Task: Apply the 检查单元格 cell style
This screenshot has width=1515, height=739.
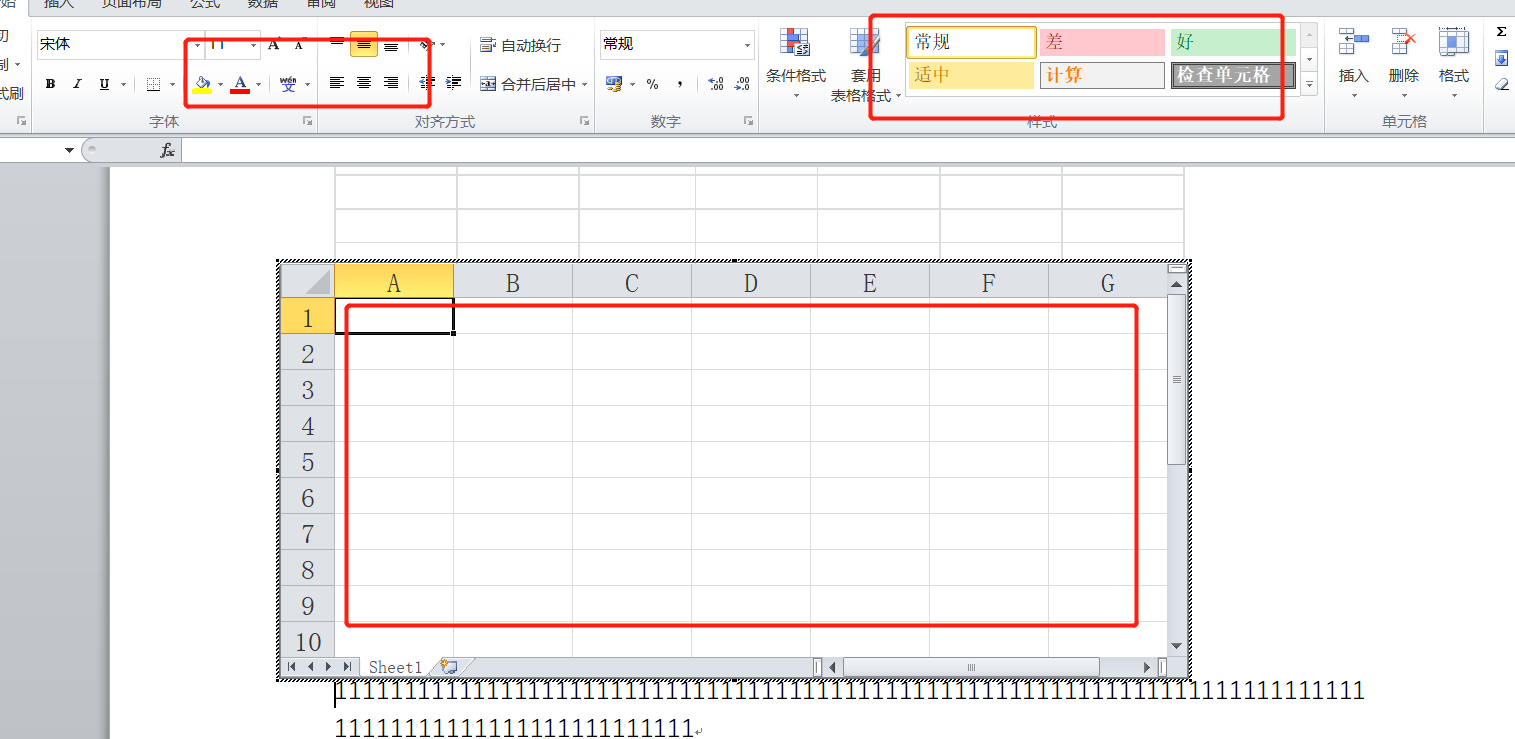Action: coord(1232,75)
